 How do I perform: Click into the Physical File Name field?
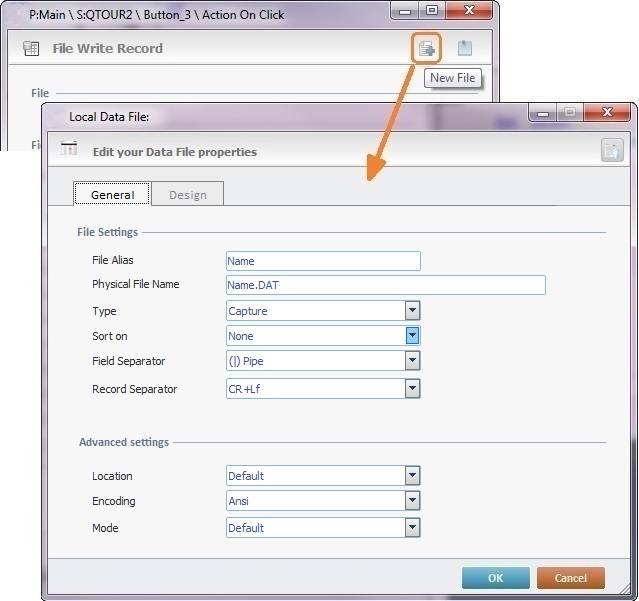pyautogui.click(x=385, y=285)
